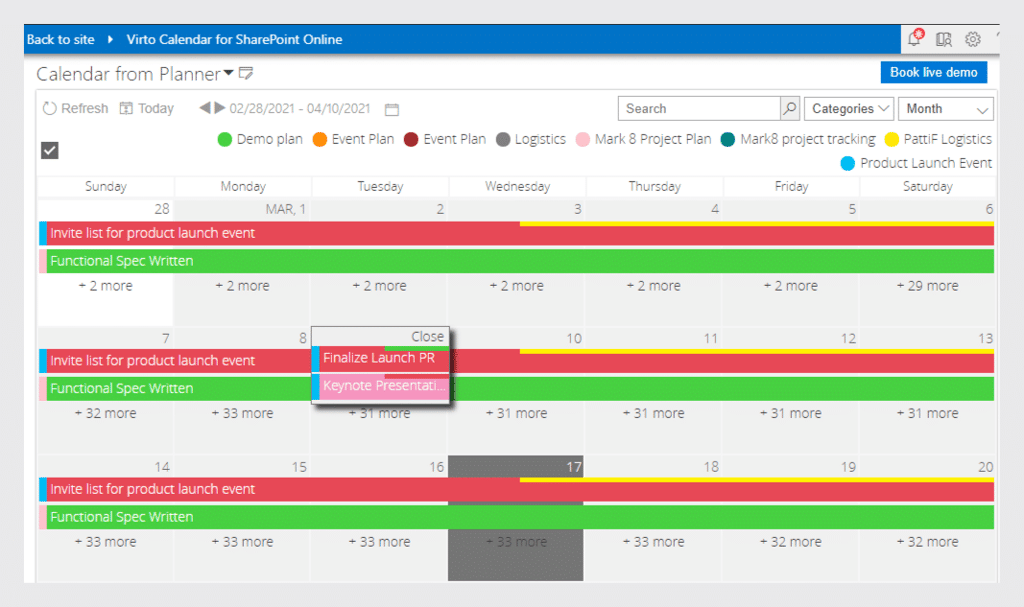Image resolution: width=1024 pixels, height=607 pixels.
Task: Open the settings gear icon
Action: (972, 40)
